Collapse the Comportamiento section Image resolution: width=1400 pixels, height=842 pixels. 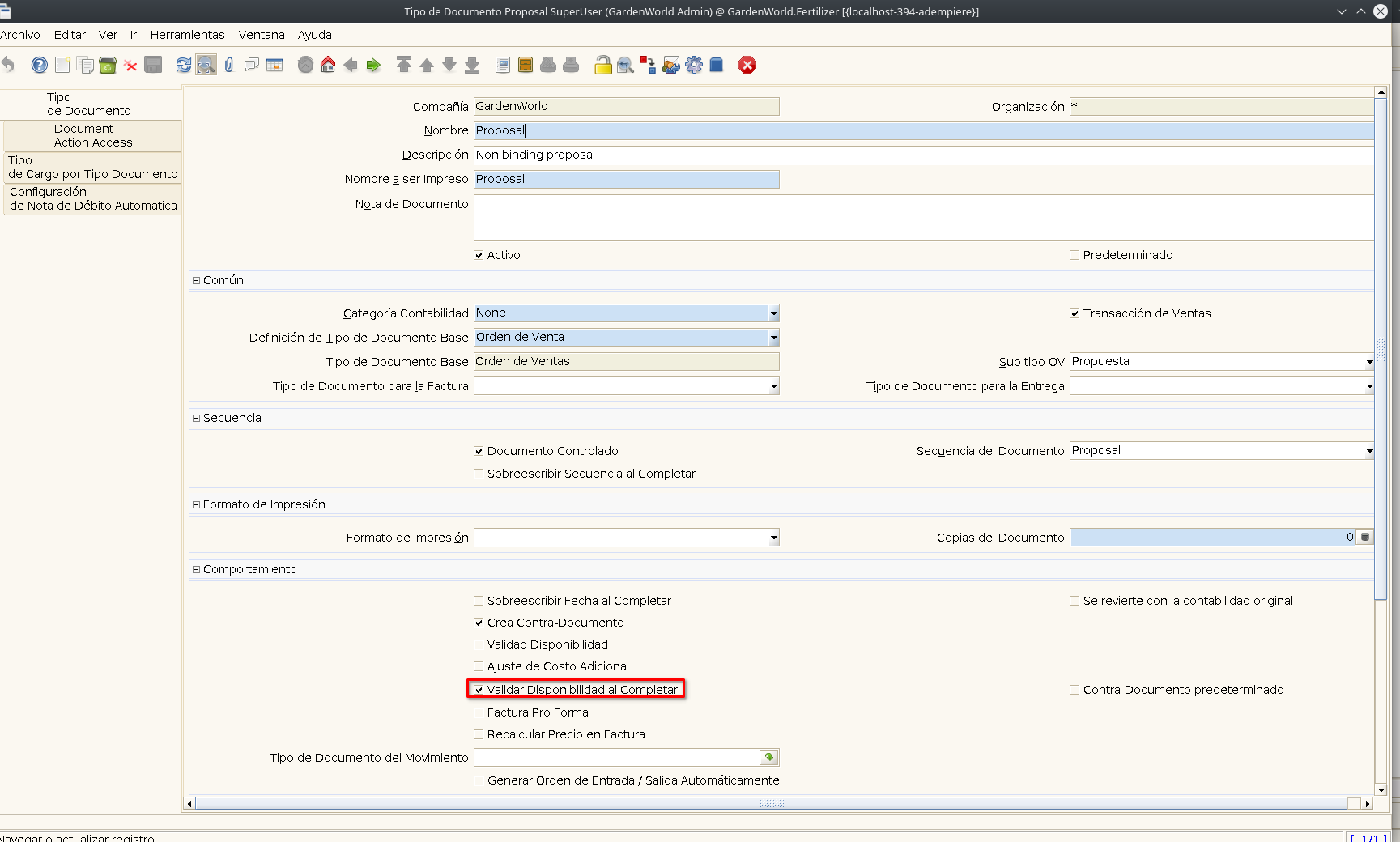pos(196,569)
